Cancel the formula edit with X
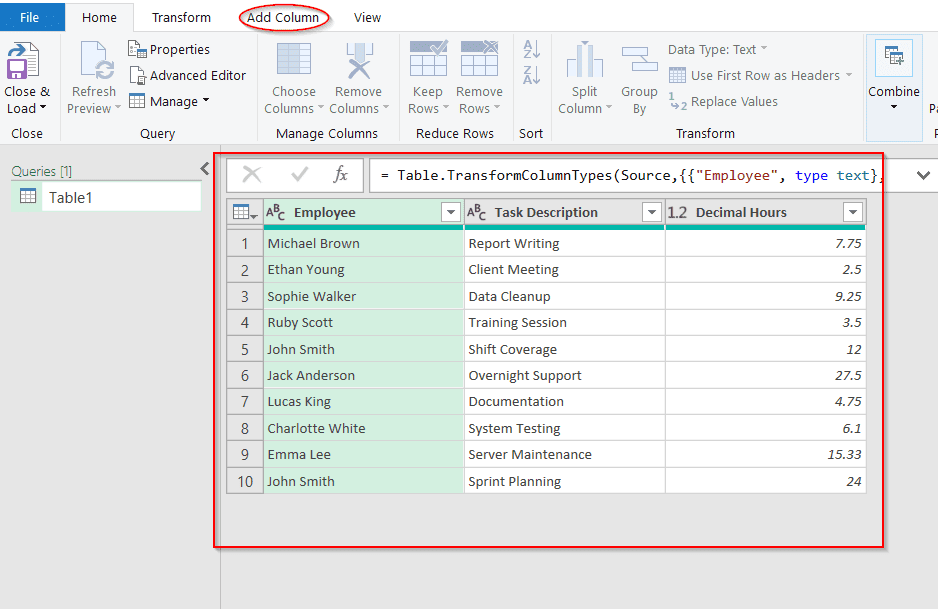 (x=252, y=175)
